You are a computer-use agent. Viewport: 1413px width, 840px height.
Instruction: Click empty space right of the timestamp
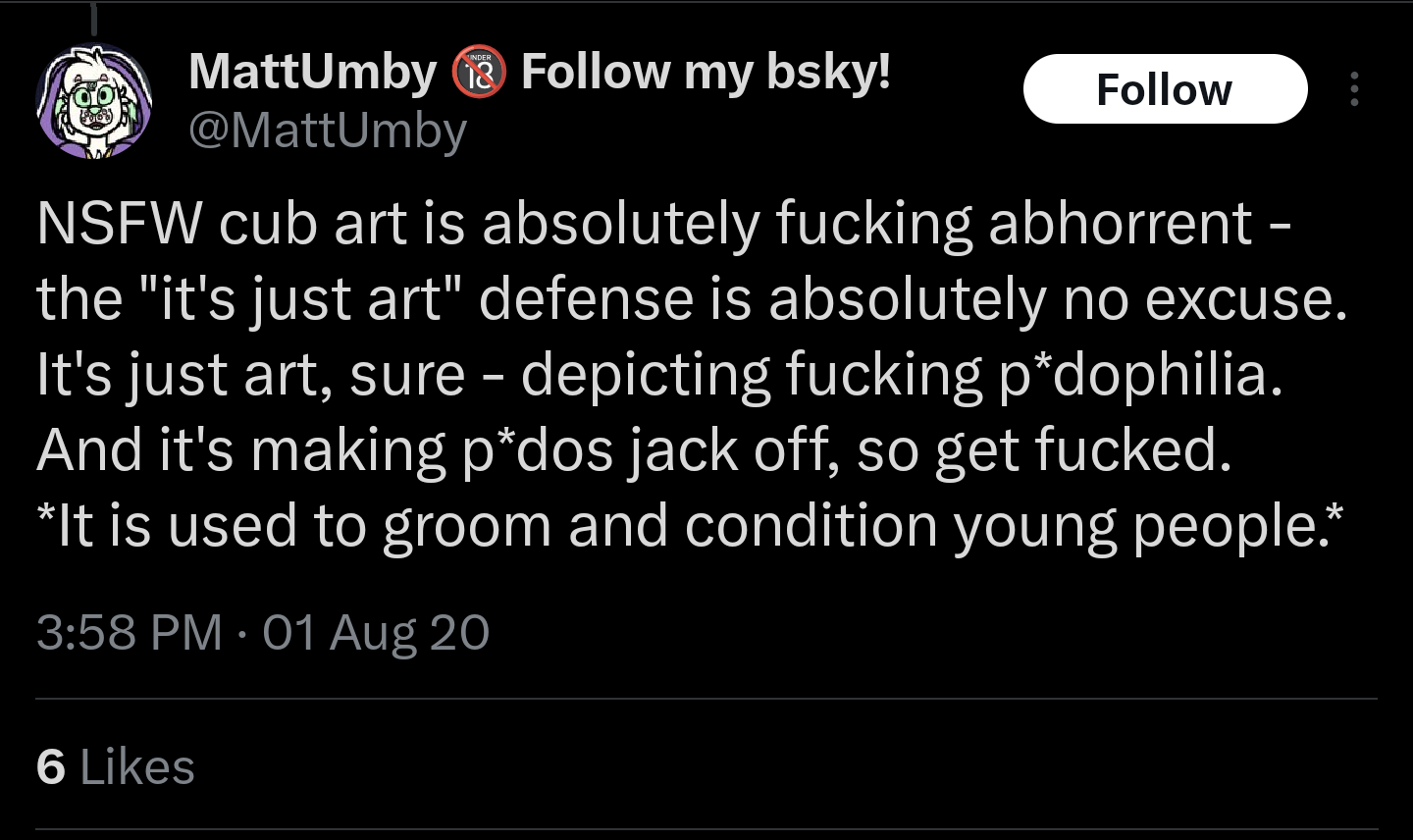pyautogui.click(x=932, y=632)
